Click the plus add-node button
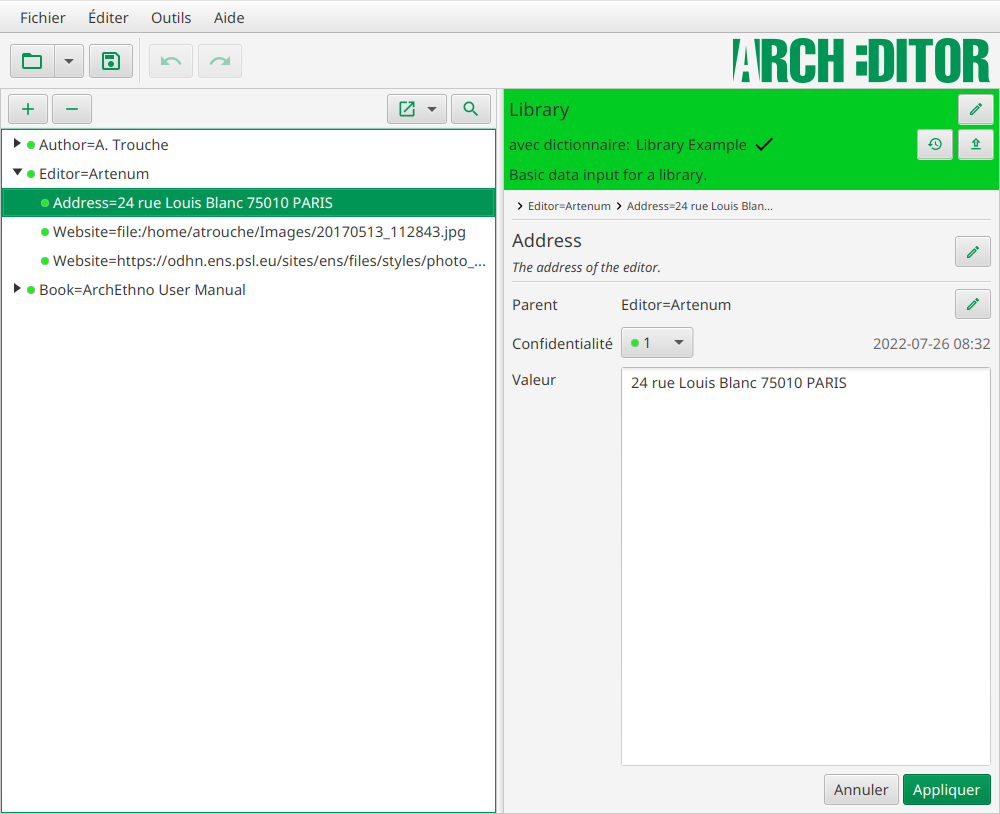This screenshot has height=814, width=1000. pyautogui.click(x=28, y=109)
